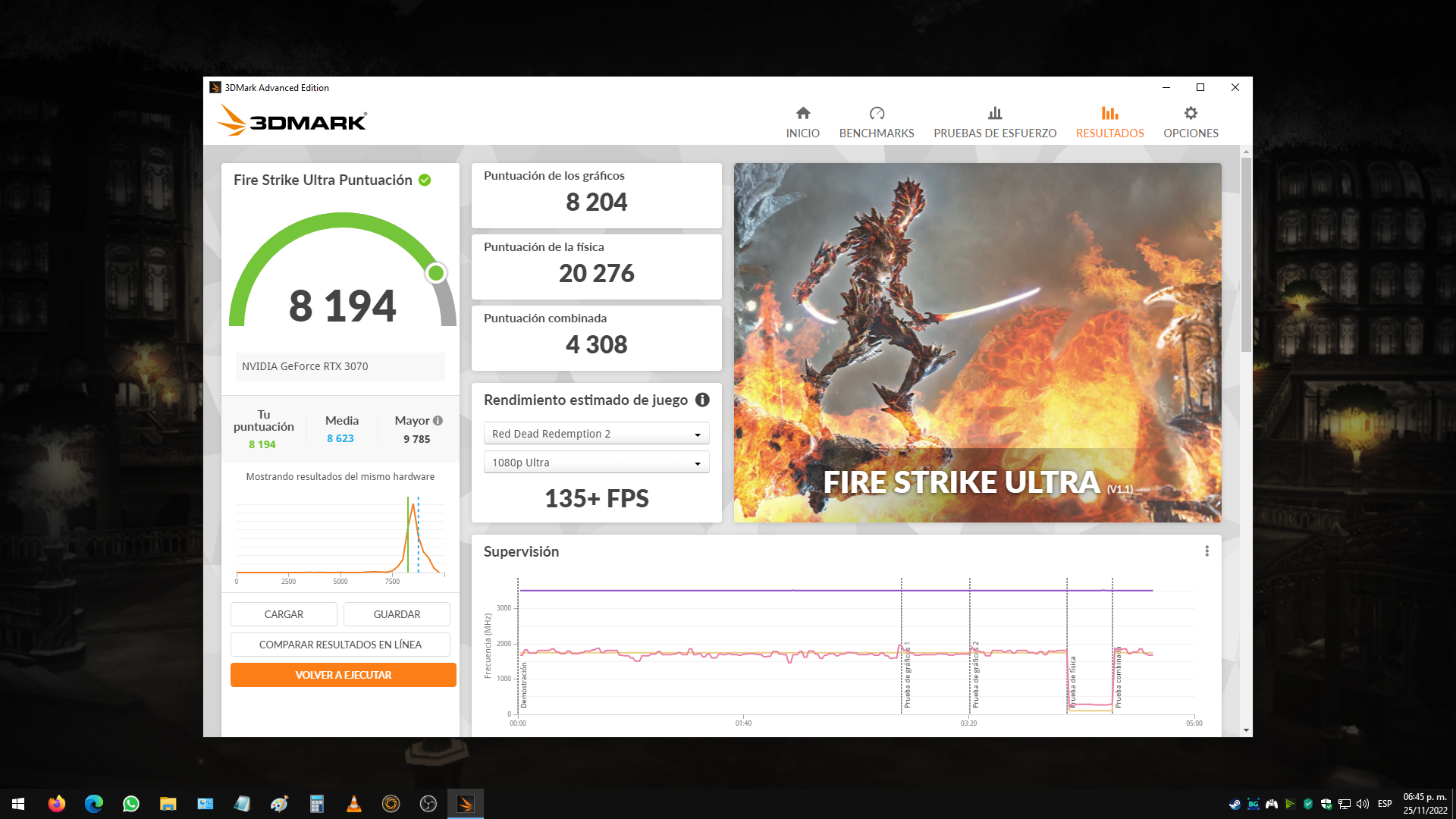1456x819 pixels.
Task: Click the score gauge green knob
Action: tap(435, 273)
